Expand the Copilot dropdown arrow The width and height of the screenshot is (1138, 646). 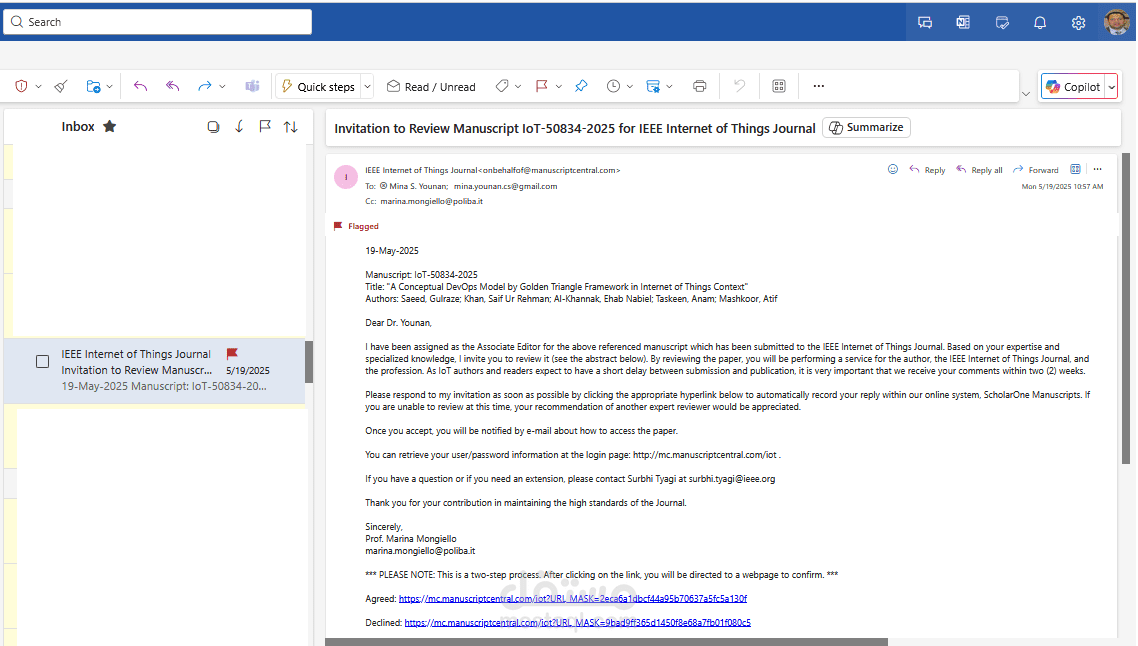[x=1111, y=87]
